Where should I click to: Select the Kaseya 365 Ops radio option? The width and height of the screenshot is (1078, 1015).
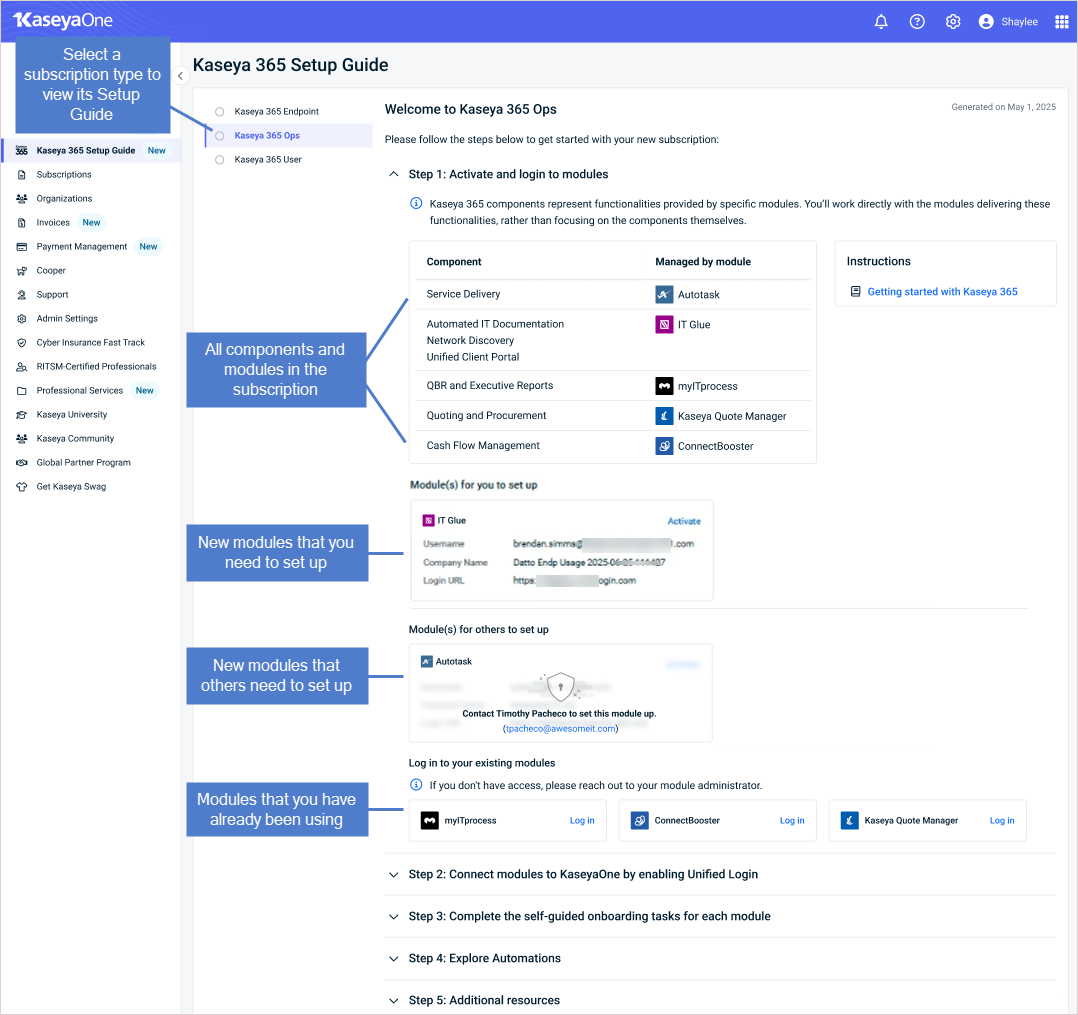point(219,135)
